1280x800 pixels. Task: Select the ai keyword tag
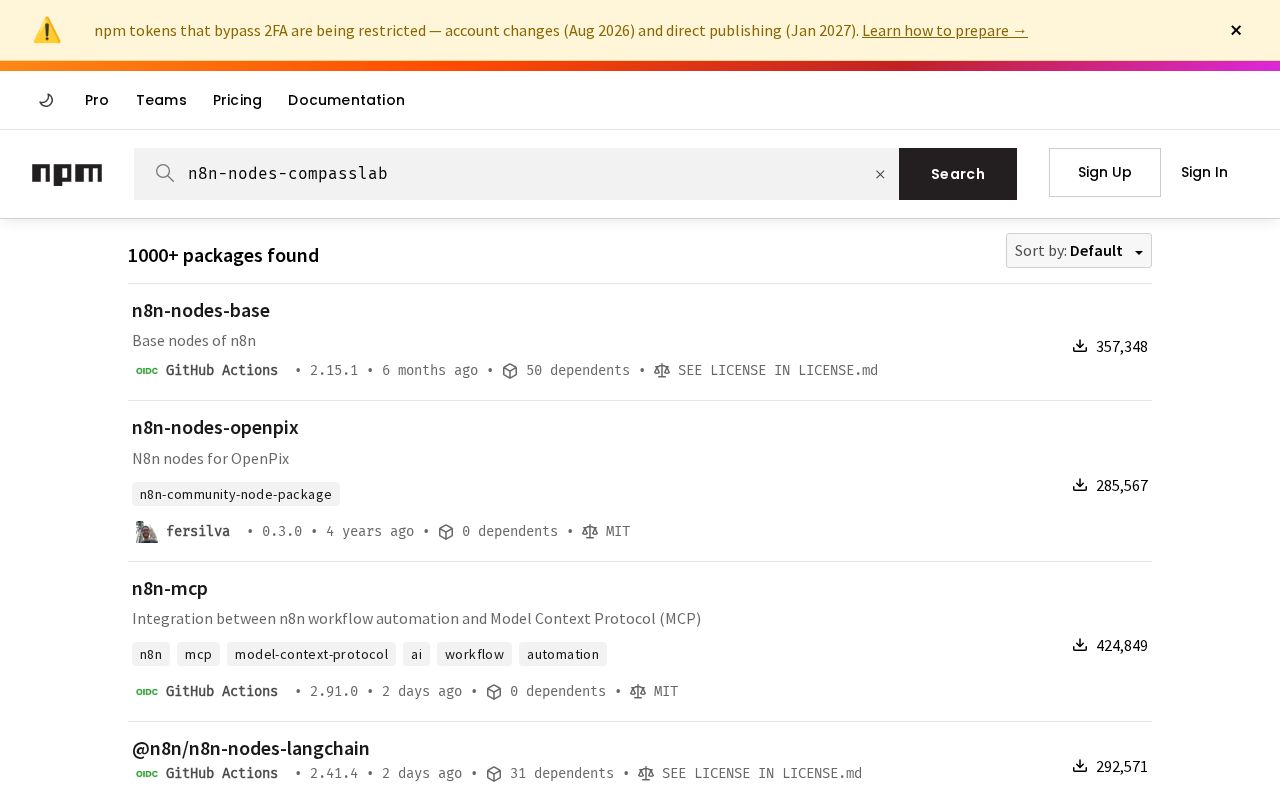tap(416, 654)
